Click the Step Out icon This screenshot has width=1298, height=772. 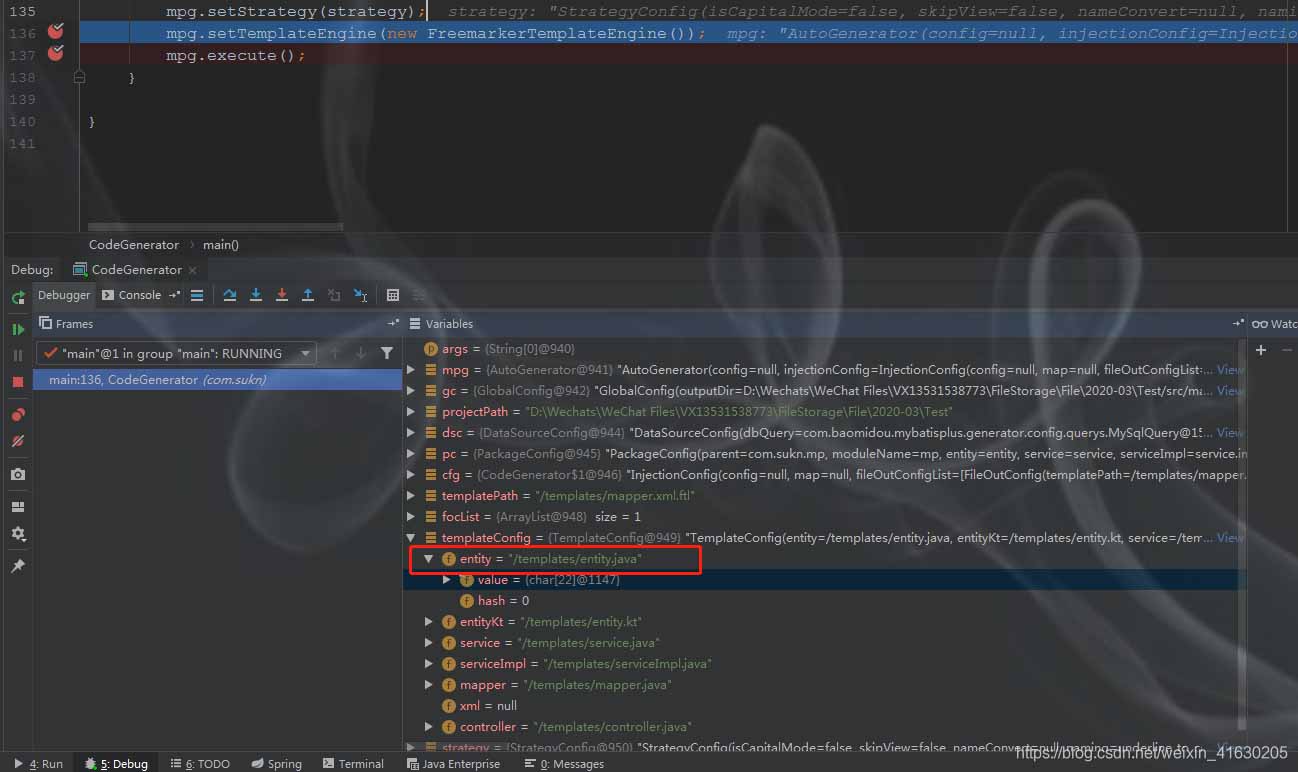point(308,295)
